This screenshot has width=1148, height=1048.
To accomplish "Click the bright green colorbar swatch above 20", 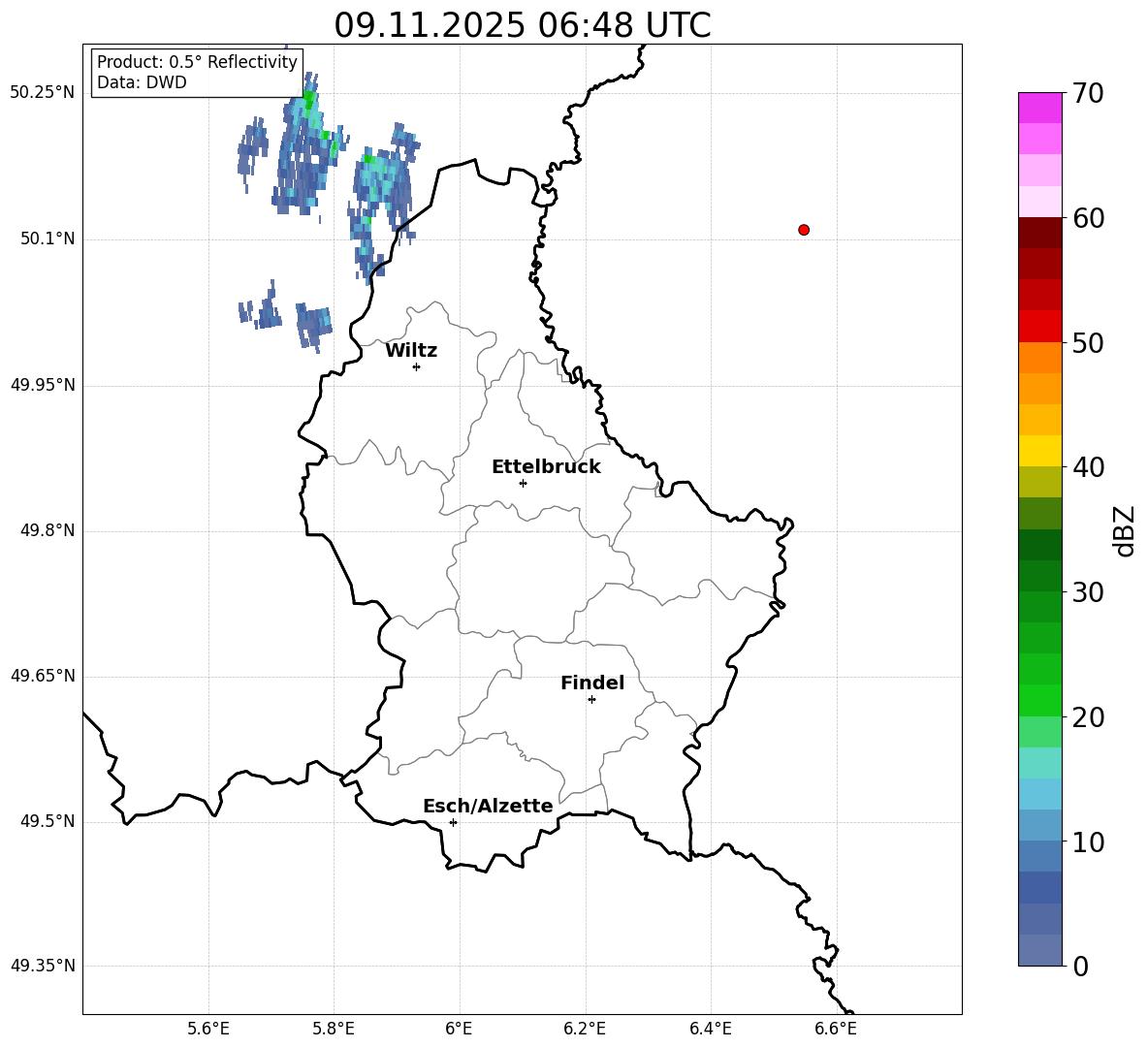I will coord(1040,700).
